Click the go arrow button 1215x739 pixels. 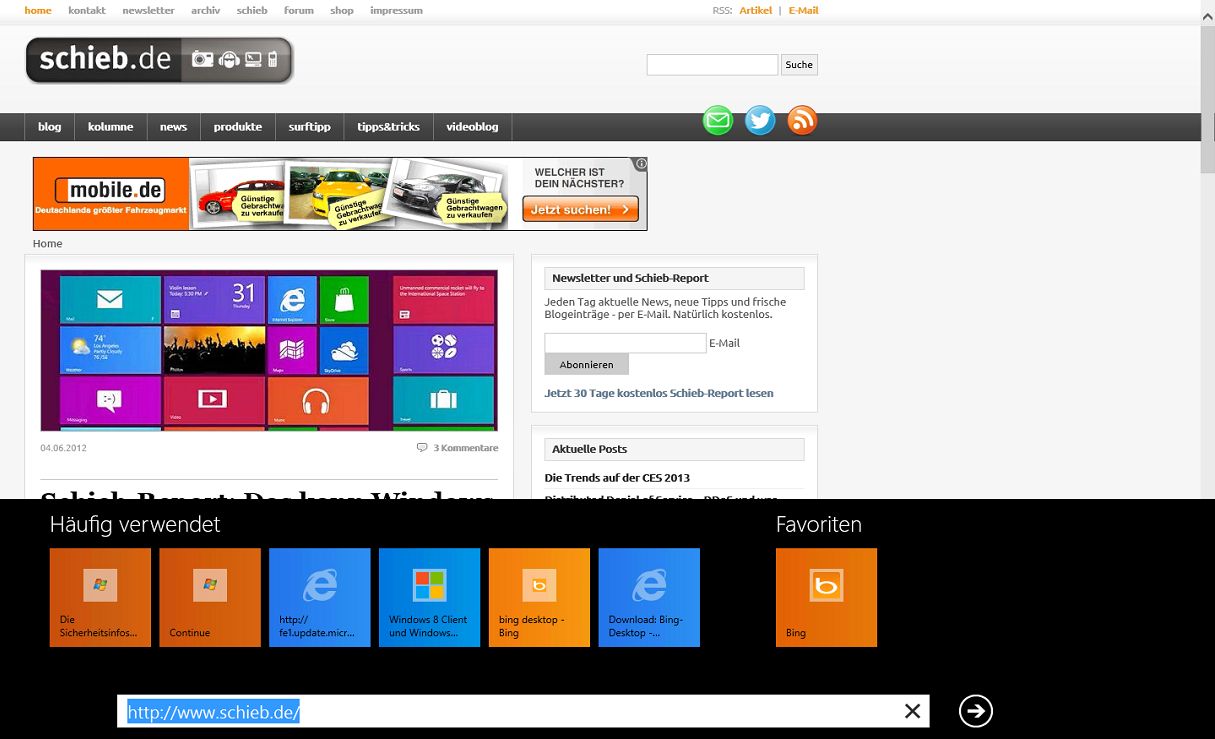[x=975, y=711]
